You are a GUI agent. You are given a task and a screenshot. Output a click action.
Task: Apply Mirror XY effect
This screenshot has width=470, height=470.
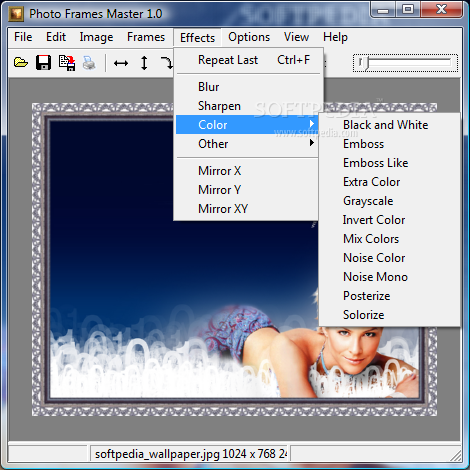coord(247,209)
